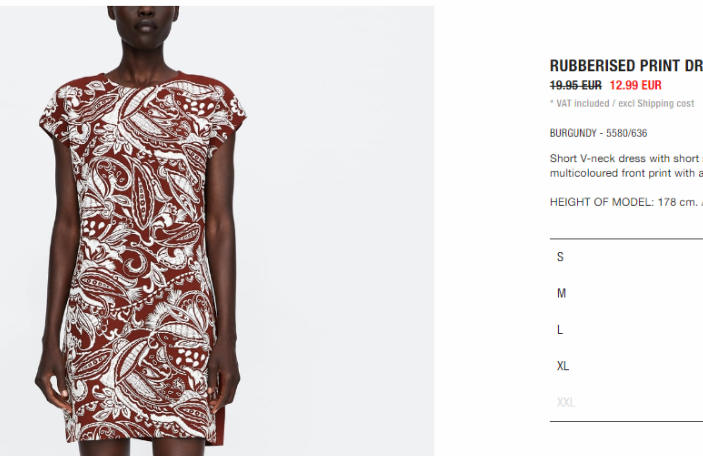Open the burgundy print dress photo
Screen dimensions: 703x456
pyautogui.click(x=217, y=231)
